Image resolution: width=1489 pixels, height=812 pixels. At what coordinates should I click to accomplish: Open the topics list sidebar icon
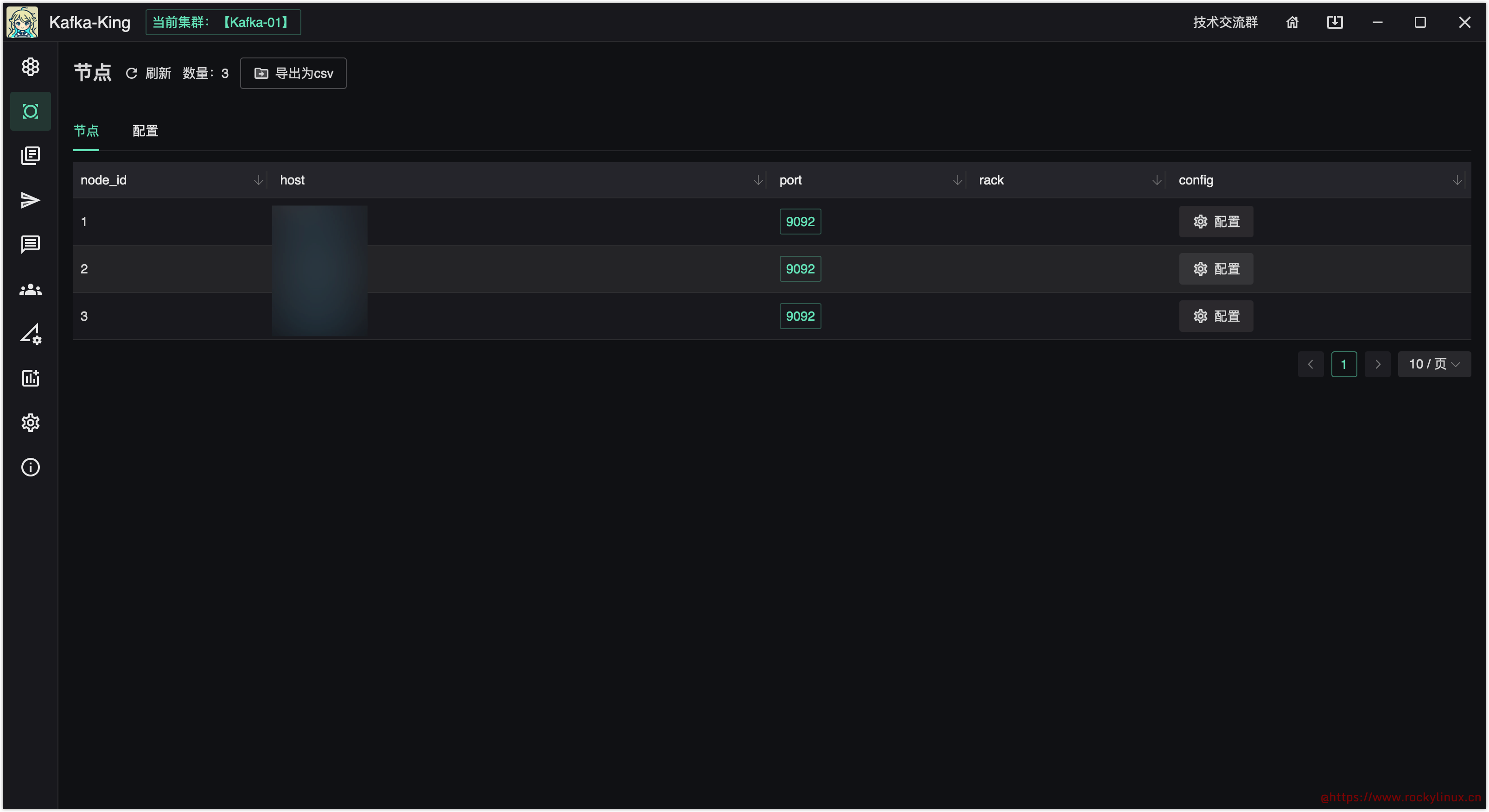[x=30, y=155]
